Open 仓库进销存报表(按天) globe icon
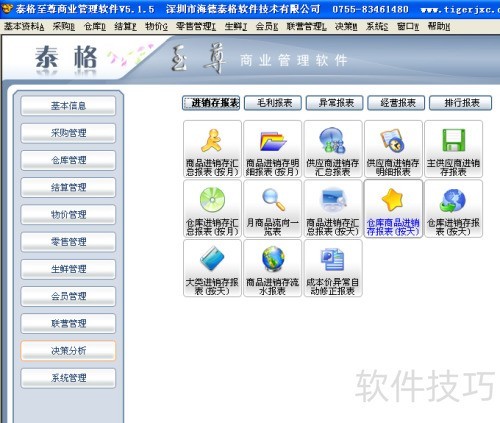Image resolution: width=500 pixels, height=423 pixels. point(454,209)
